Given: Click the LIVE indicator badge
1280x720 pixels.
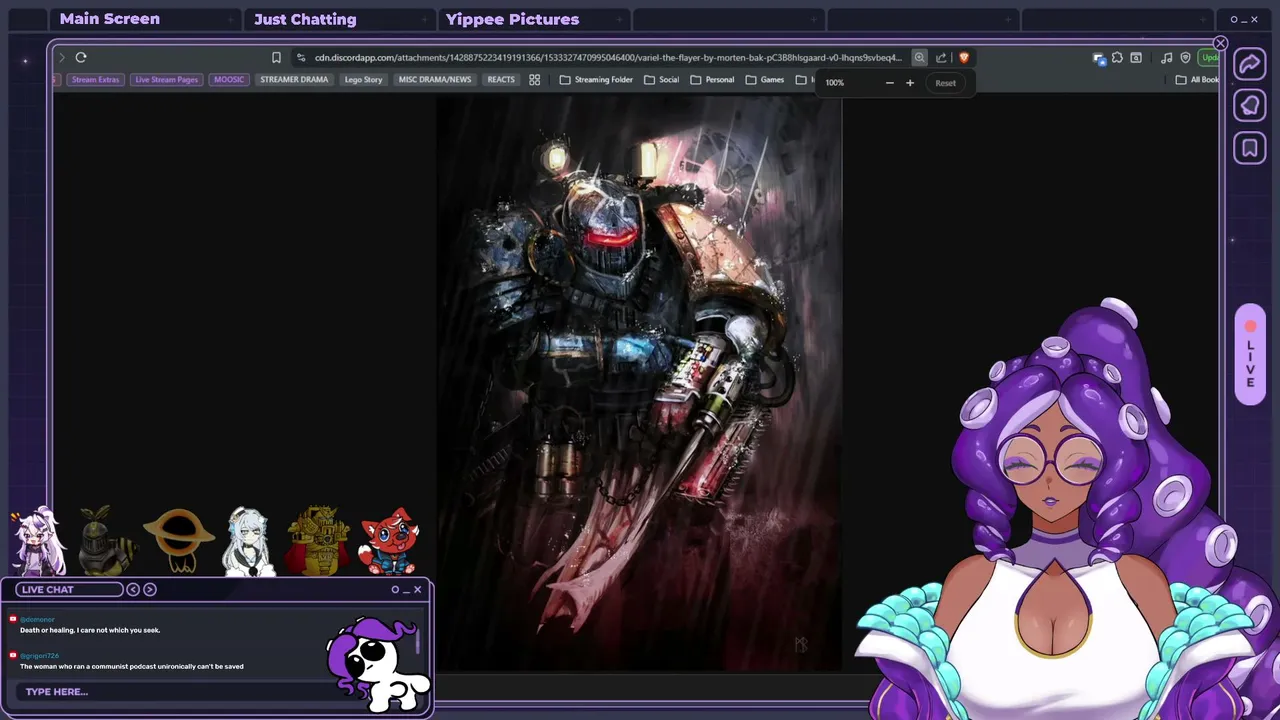Looking at the screenshot, I should (x=1250, y=355).
